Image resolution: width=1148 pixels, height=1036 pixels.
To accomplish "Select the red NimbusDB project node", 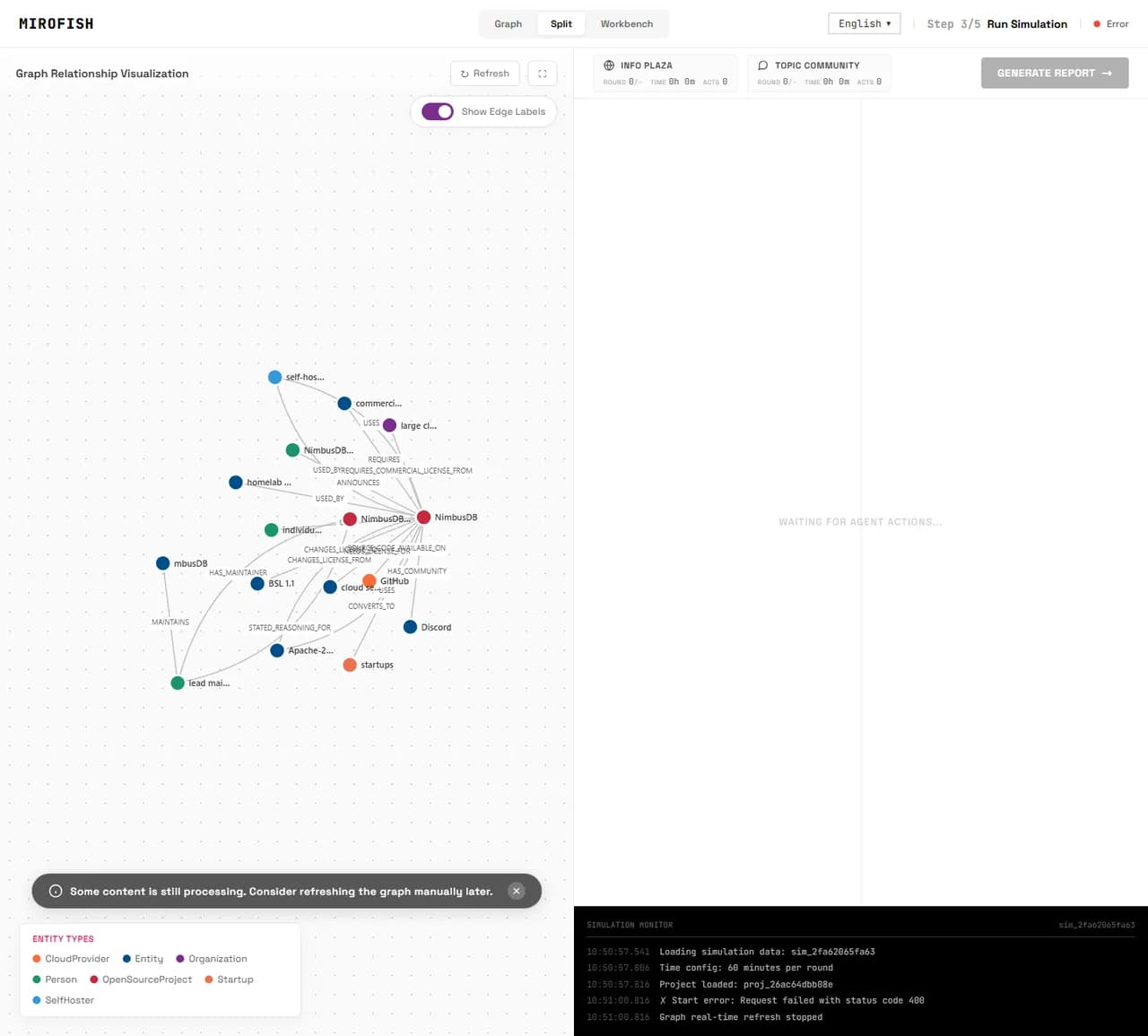I will 423,517.
